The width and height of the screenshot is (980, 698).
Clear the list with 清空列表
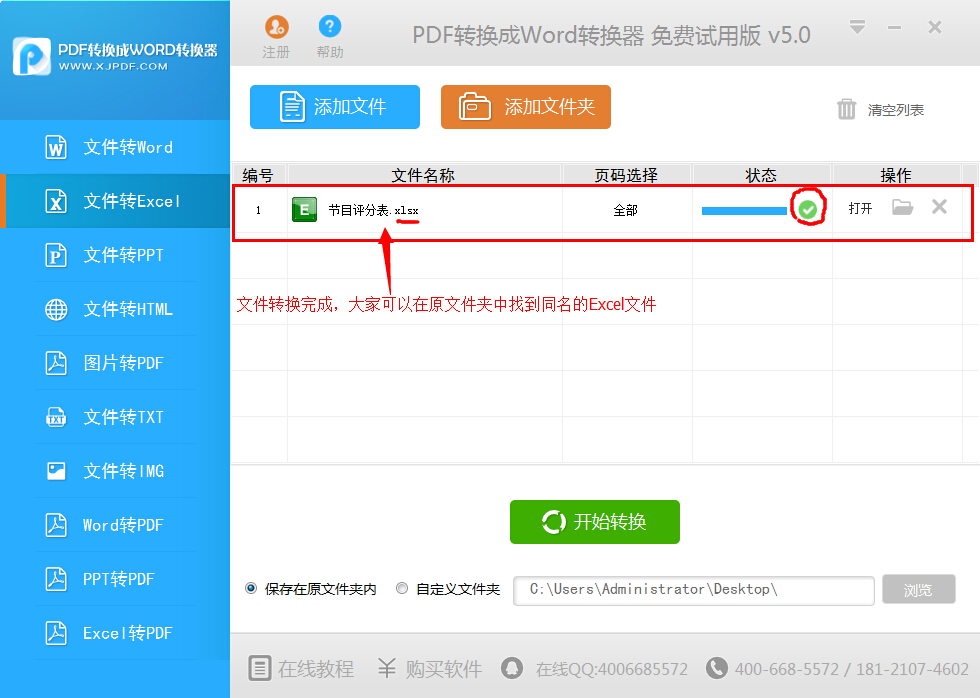(881, 109)
